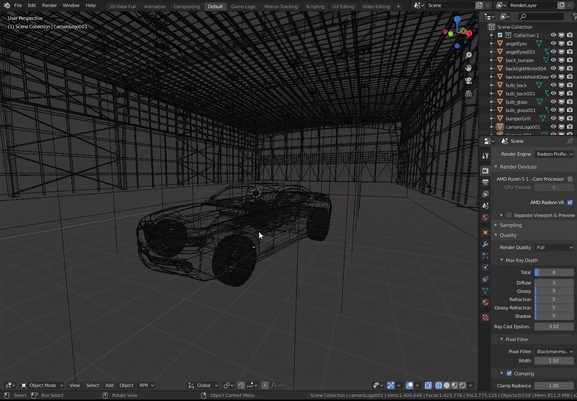This screenshot has height=401, width=577.
Task: Open the viewport Add menu
Action: pos(109,385)
